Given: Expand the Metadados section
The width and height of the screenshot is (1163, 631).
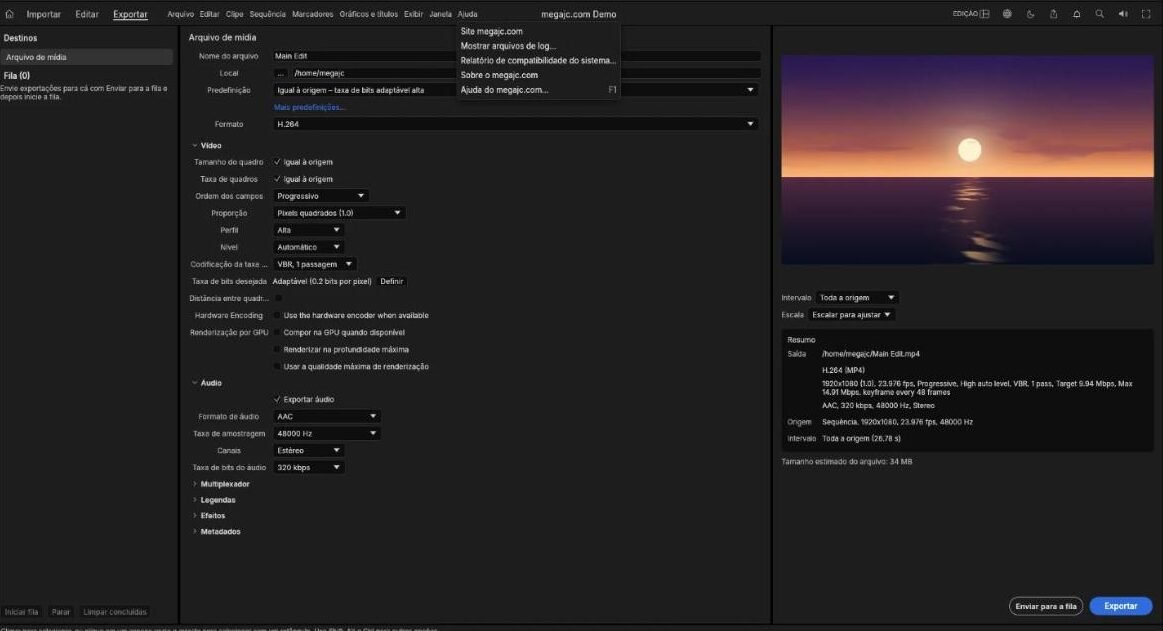Looking at the screenshot, I should coord(195,532).
